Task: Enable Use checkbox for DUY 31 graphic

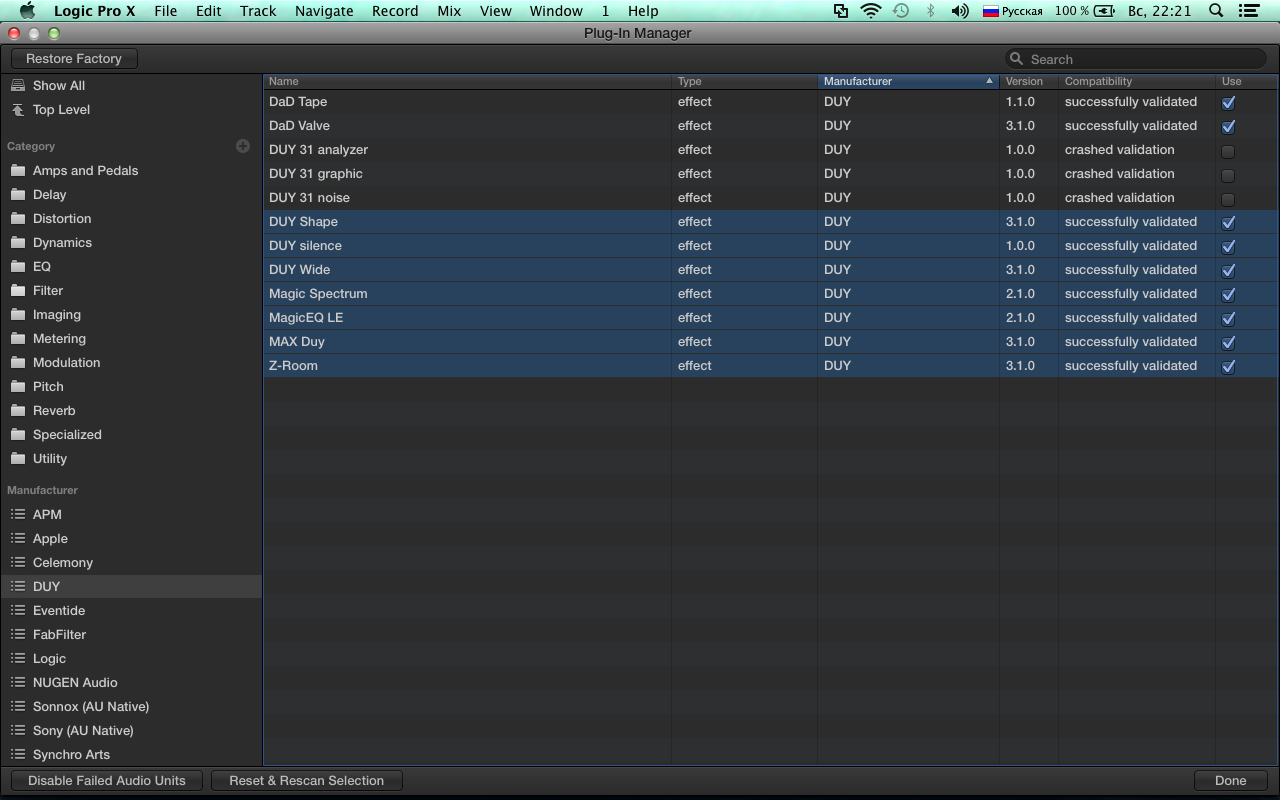Action: pyautogui.click(x=1228, y=175)
